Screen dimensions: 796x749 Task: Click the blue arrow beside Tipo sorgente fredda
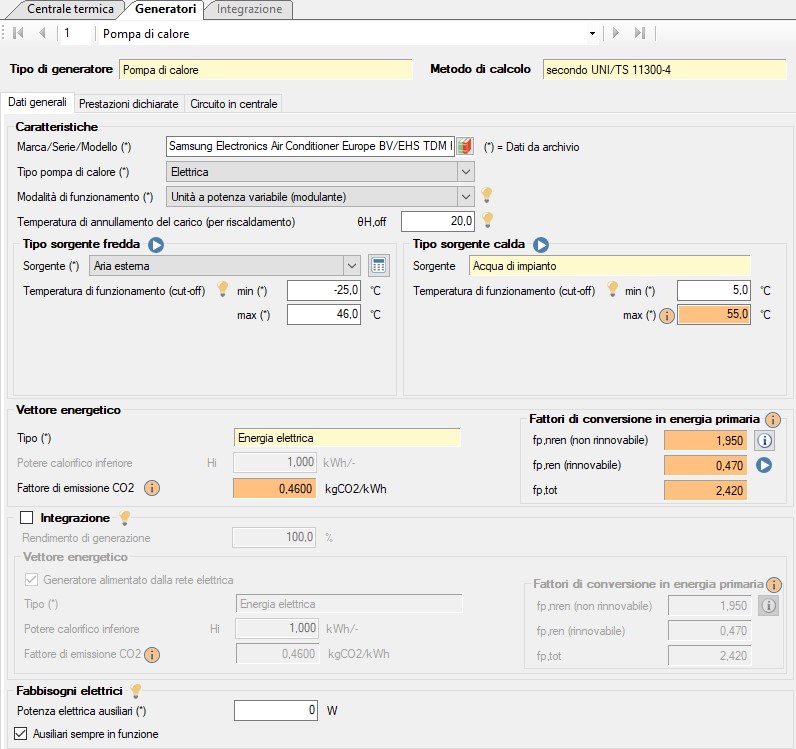pyautogui.click(x=156, y=244)
